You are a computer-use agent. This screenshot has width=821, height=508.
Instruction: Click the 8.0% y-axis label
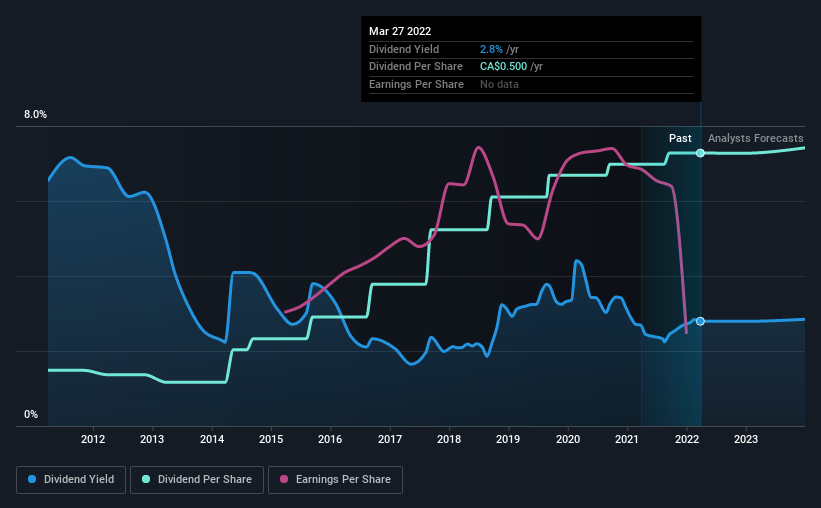tap(35, 115)
